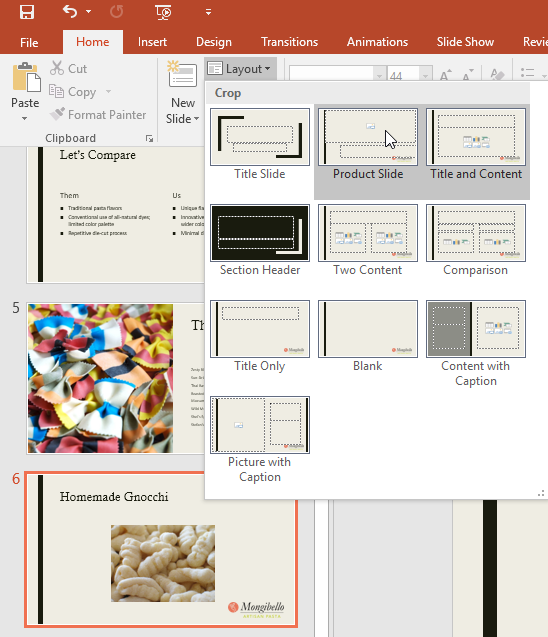The height and width of the screenshot is (637, 548).
Task: Choose the Picture with Caption layout
Action: tap(260, 440)
